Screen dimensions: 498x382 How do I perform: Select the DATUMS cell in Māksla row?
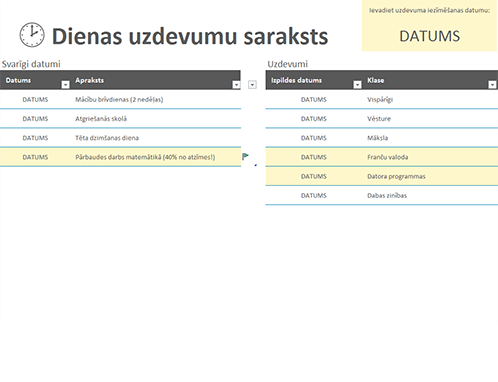pyautogui.click(x=314, y=138)
